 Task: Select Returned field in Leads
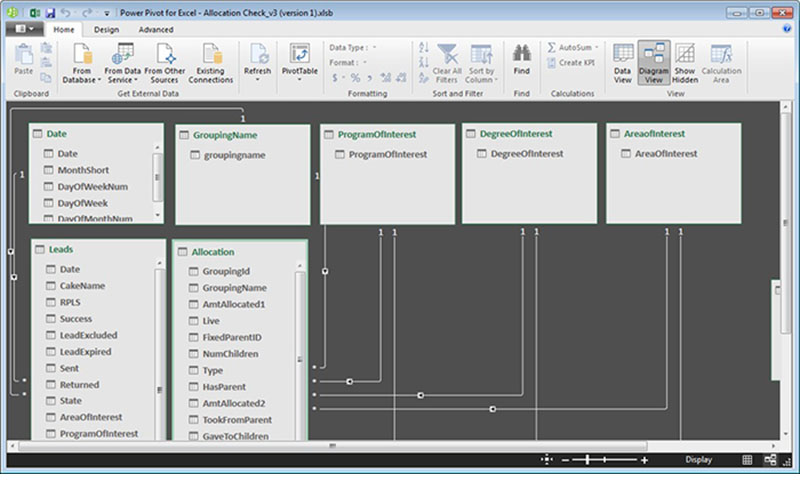pyautogui.click(x=79, y=385)
